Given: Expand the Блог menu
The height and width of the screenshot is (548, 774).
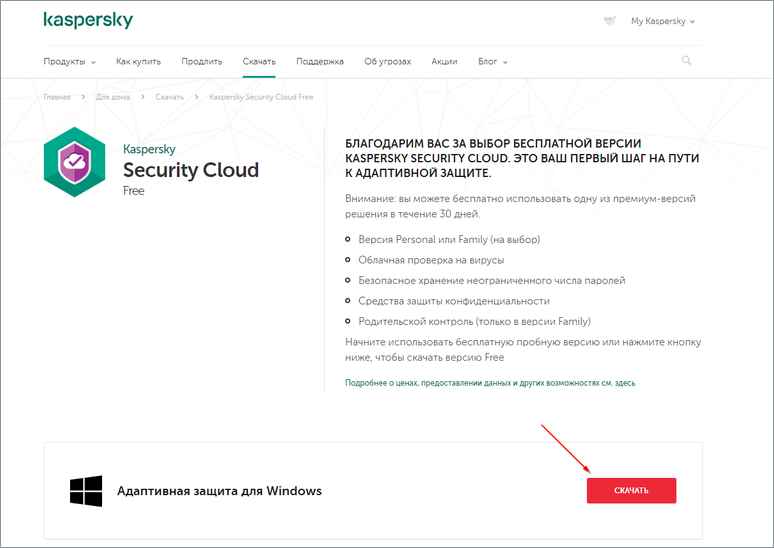Looking at the screenshot, I should [x=492, y=62].
